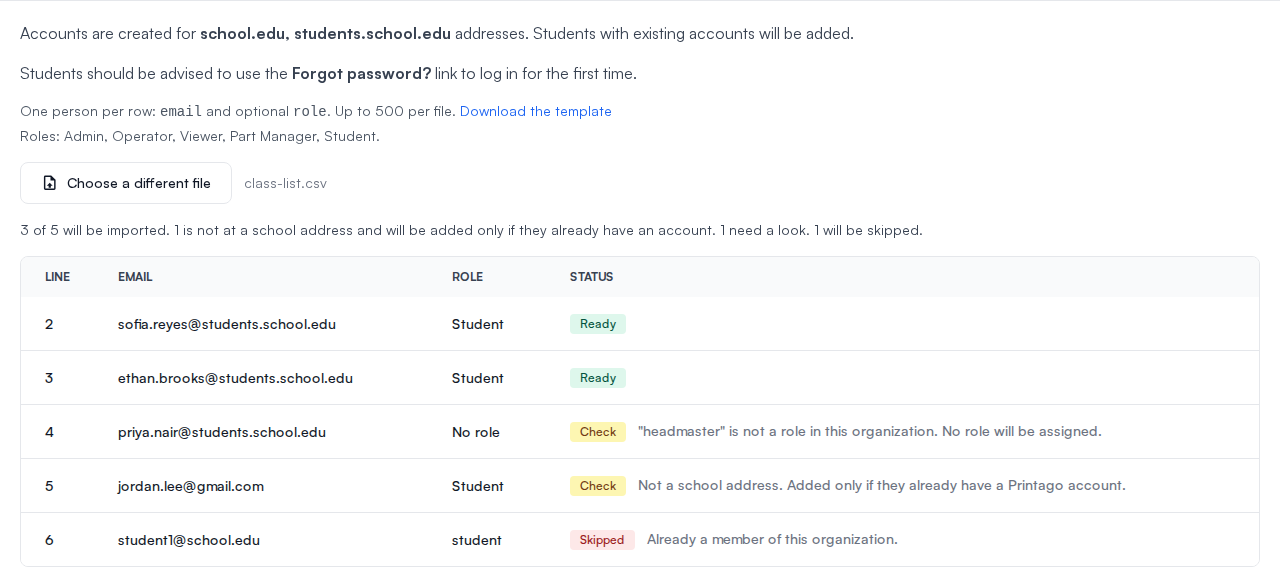Select sofia.reyes@students.school.edu email cell
Viewport: 1280px width, 587px height.
(x=227, y=324)
